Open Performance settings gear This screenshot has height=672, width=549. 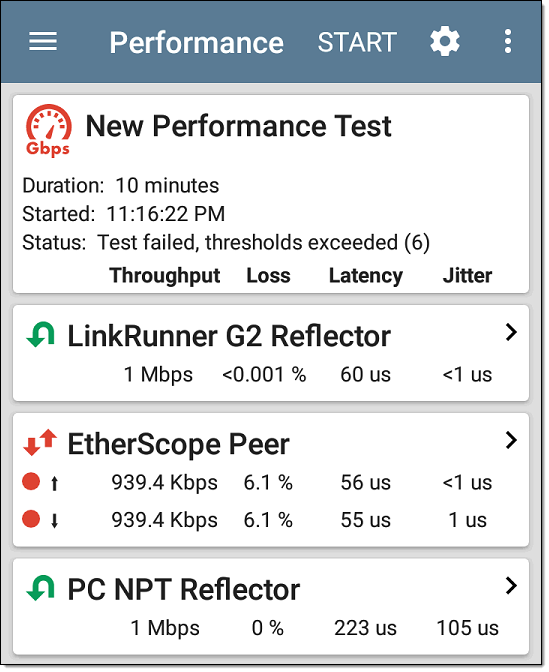click(x=445, y=42)
